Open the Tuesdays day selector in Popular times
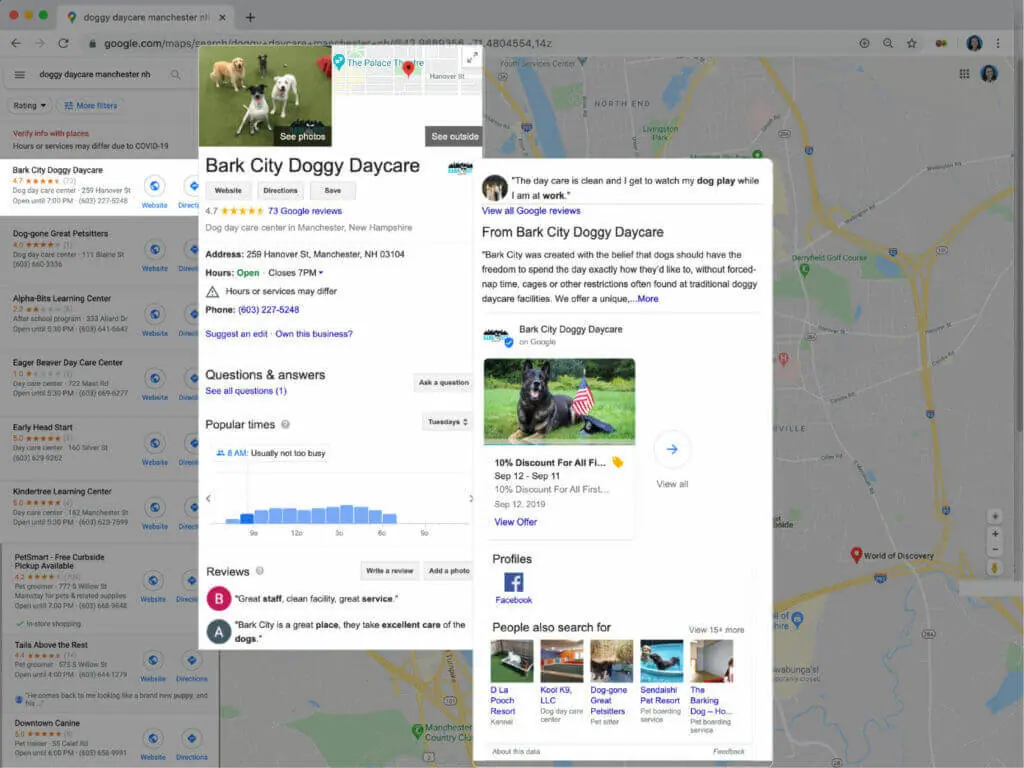 point(444,423)
